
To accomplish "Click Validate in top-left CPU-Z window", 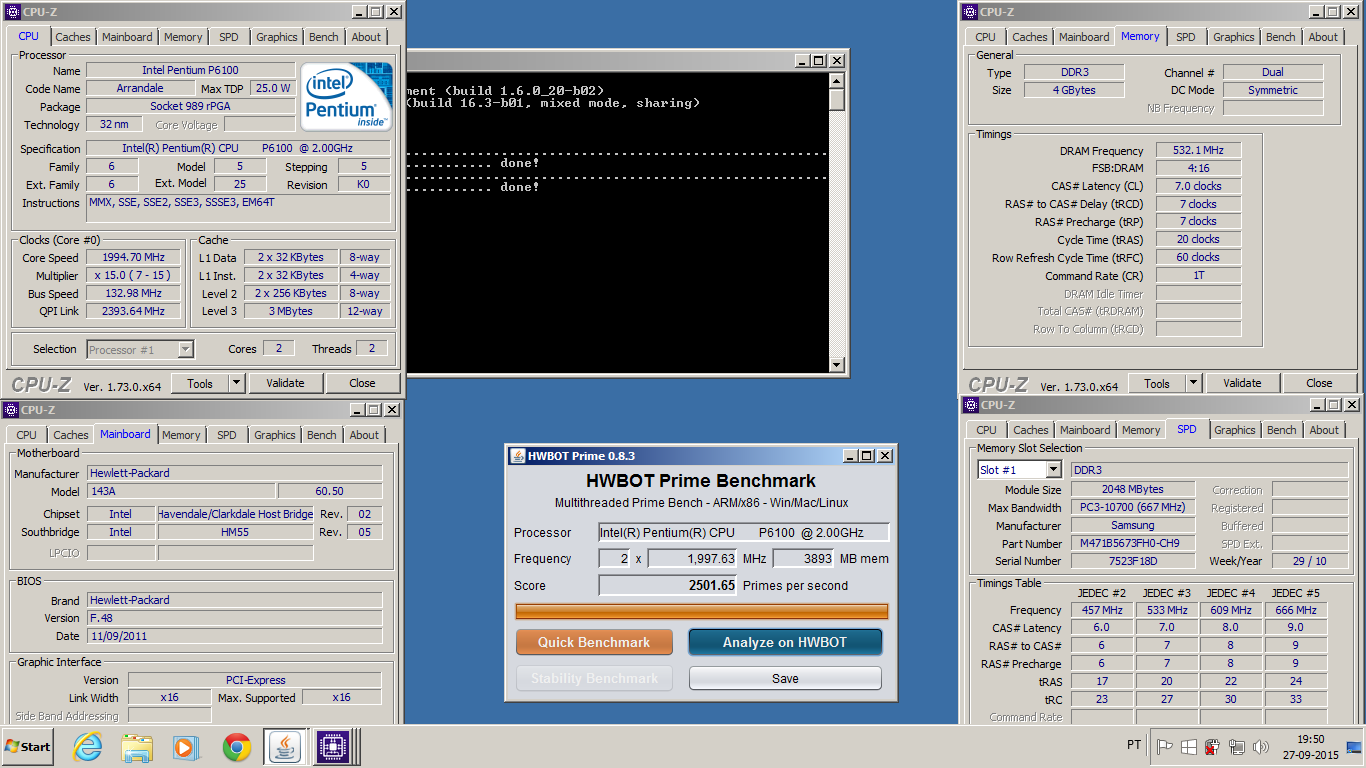I will [285, 383].
